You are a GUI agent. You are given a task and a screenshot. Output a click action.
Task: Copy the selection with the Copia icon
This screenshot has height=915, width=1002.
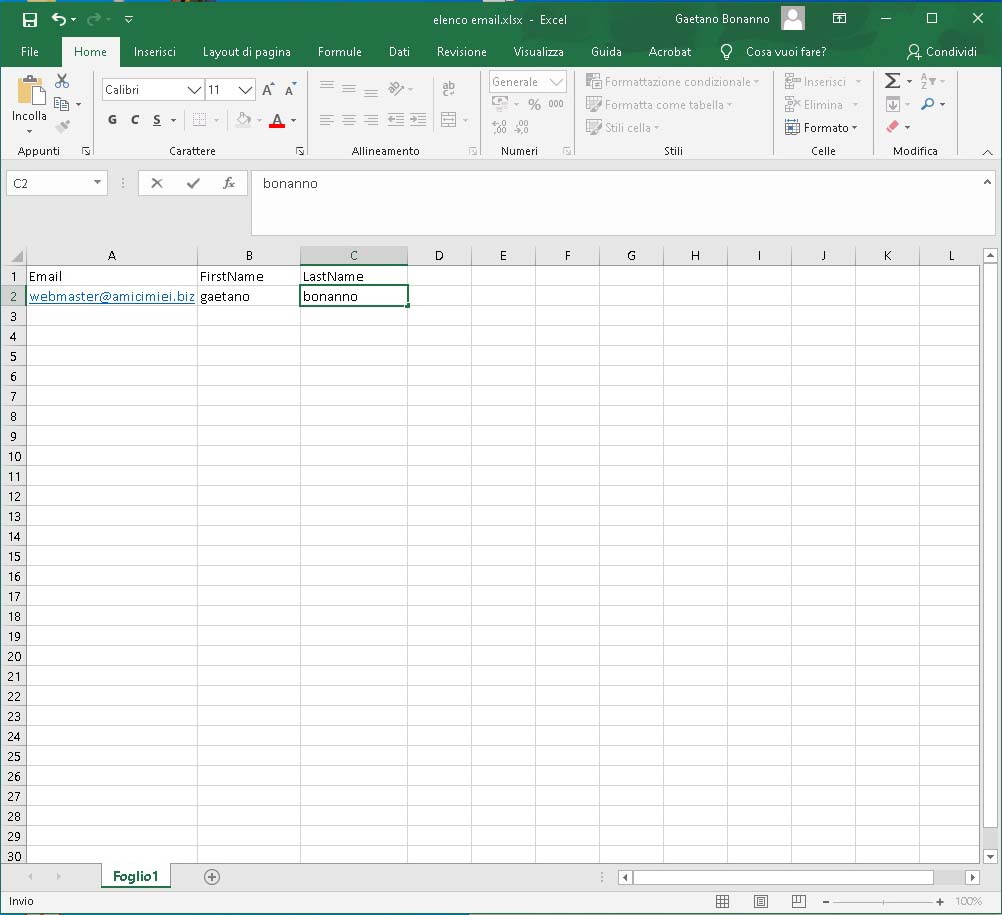(61, 104)
